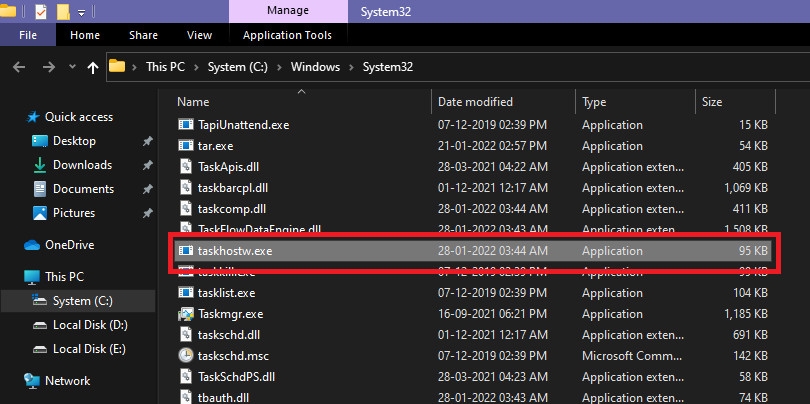This screenshot has width=810, height=404.
Task: Open the Application Tools tab
Action: pyautogui.click(x=287, y=35)
